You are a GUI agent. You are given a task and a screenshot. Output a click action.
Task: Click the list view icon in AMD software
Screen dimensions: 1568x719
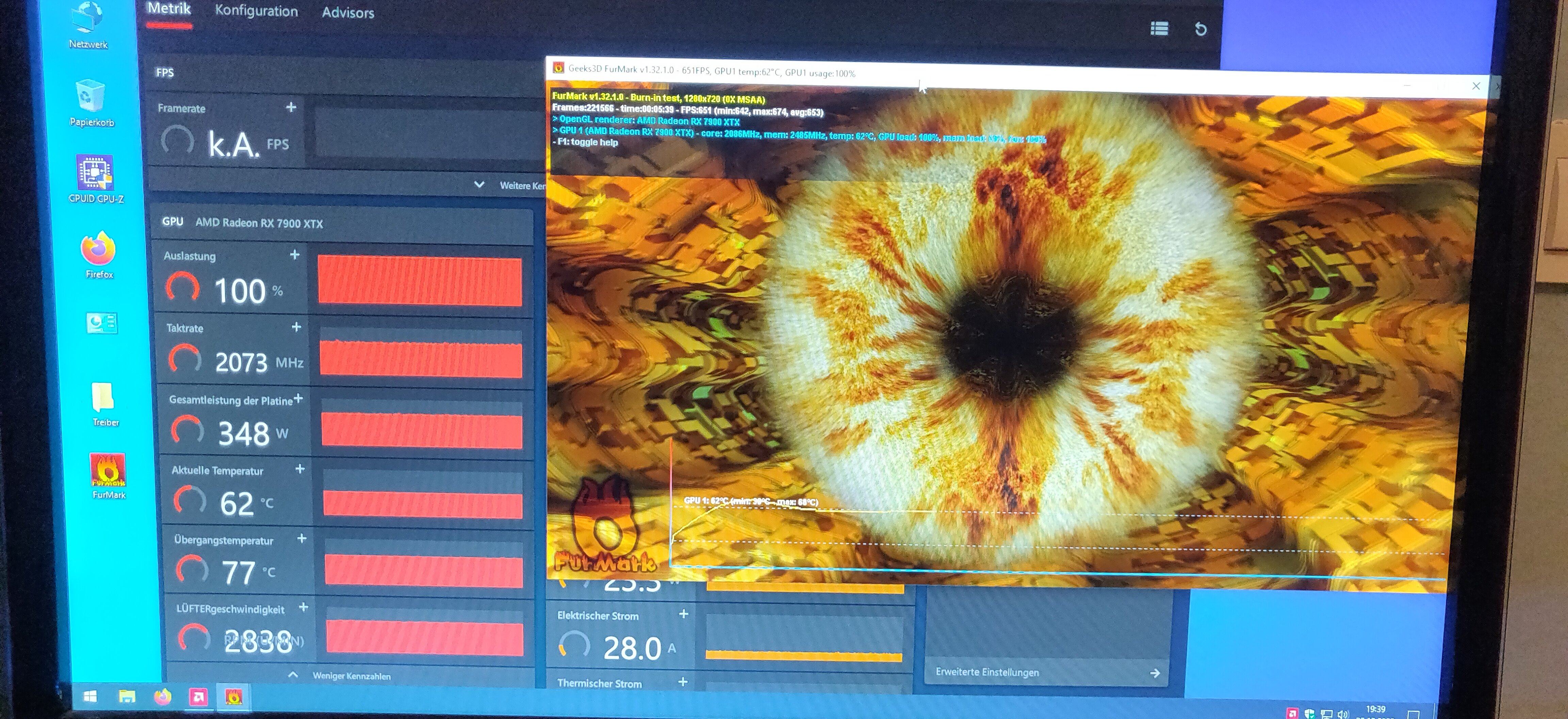(1159, 29)
